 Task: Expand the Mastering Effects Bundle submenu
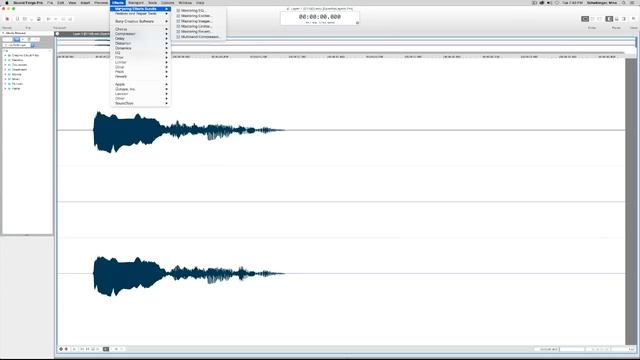pos(140,9)
